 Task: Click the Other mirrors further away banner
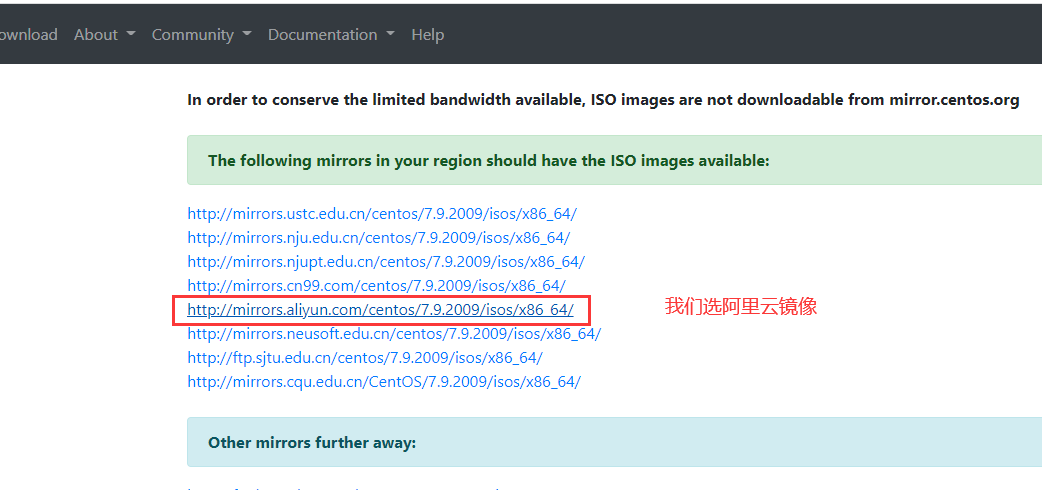(615, 442)
